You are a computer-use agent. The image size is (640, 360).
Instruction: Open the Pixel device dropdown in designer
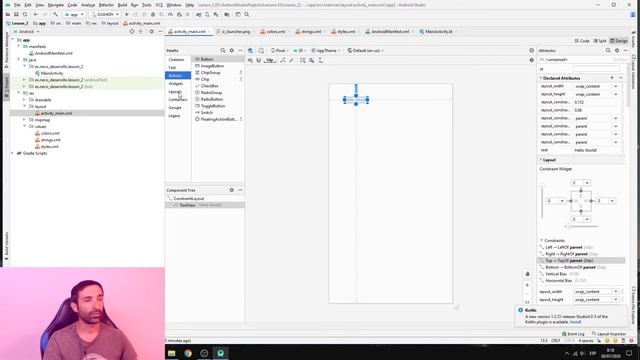click(280, 51)
